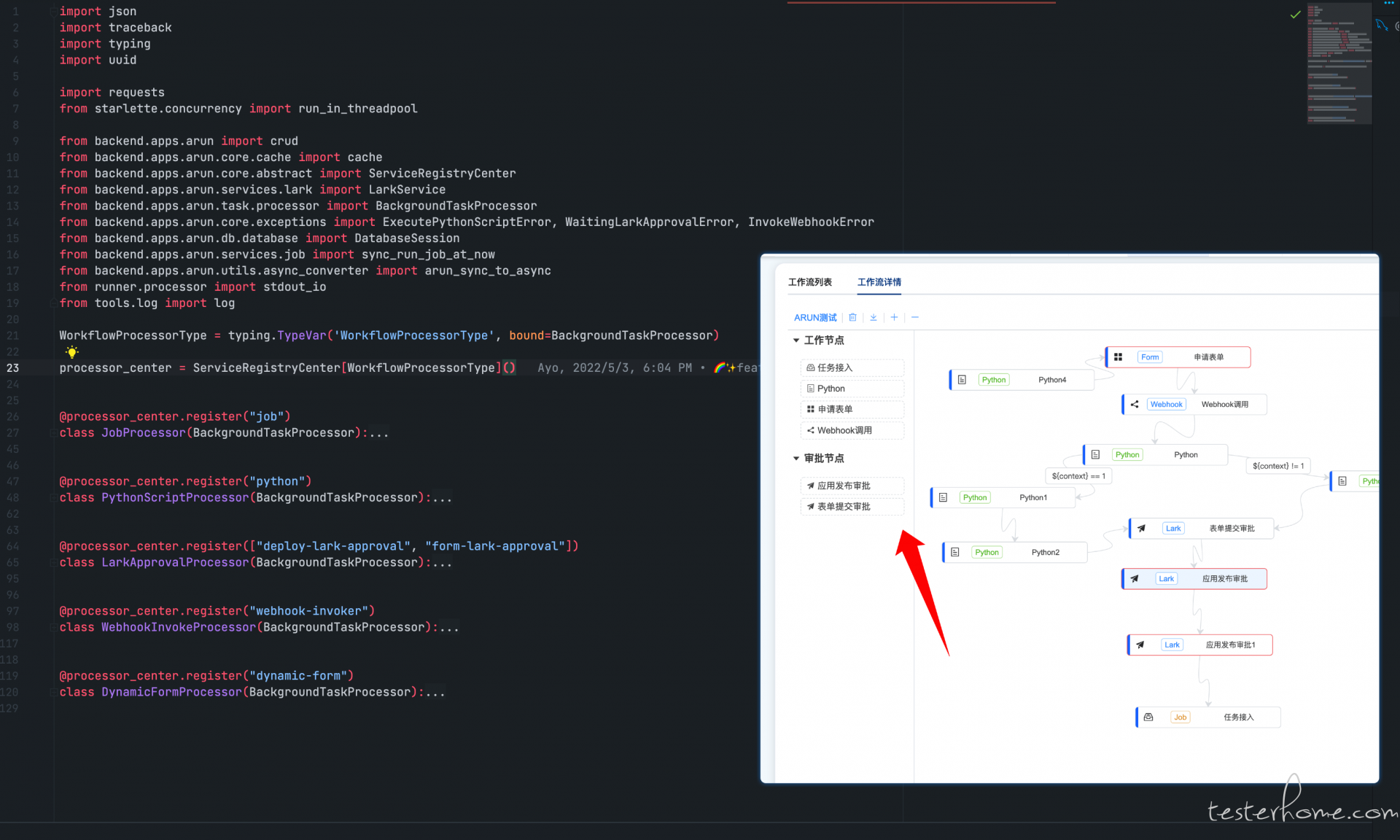1400x840 pixels.
Task: Expand the folded WebhookInvokeProcessor class body
Action: click(449, 628)
